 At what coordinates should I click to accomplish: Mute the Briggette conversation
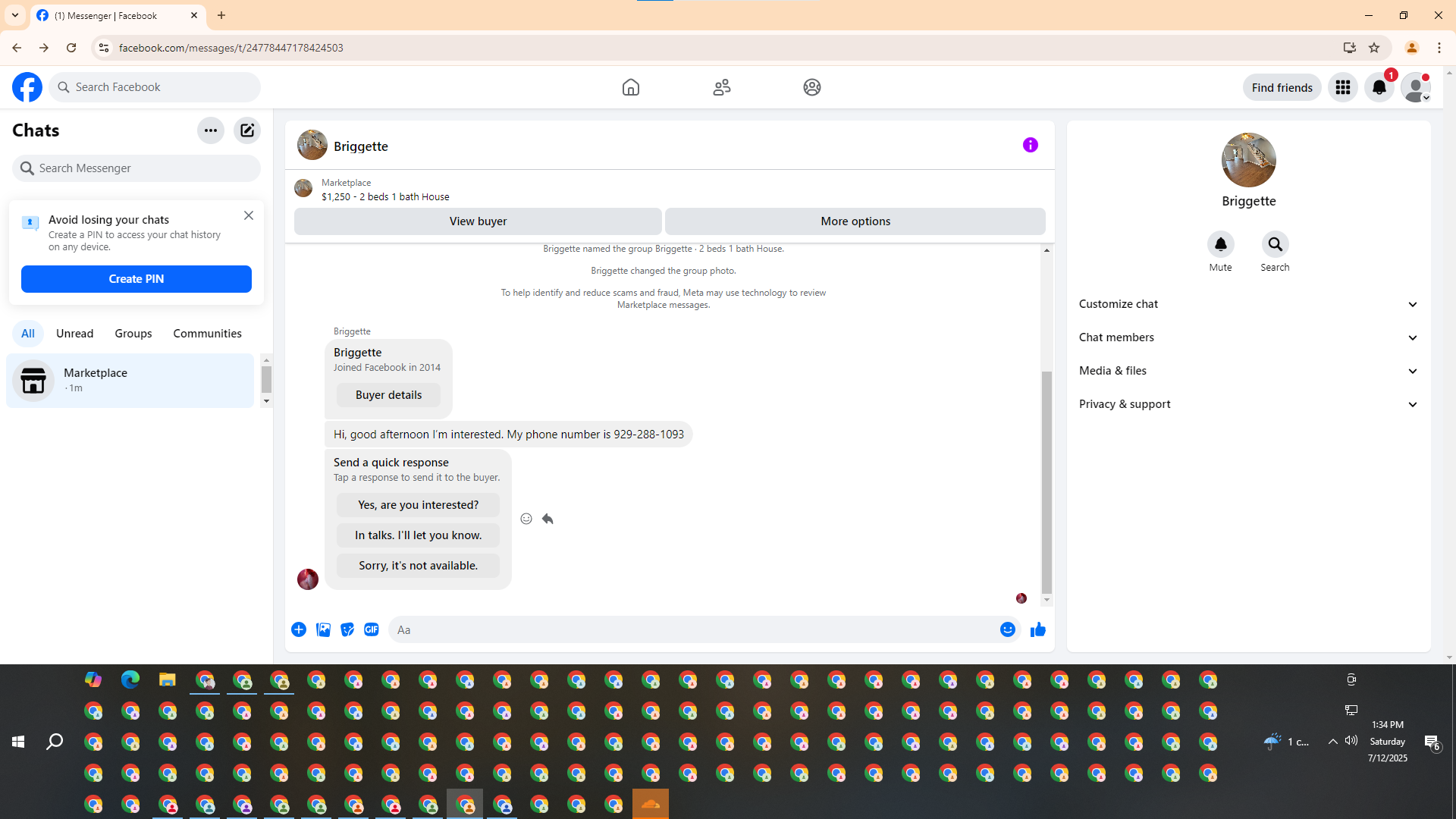pyautogui.click(x=1220, y=244)
